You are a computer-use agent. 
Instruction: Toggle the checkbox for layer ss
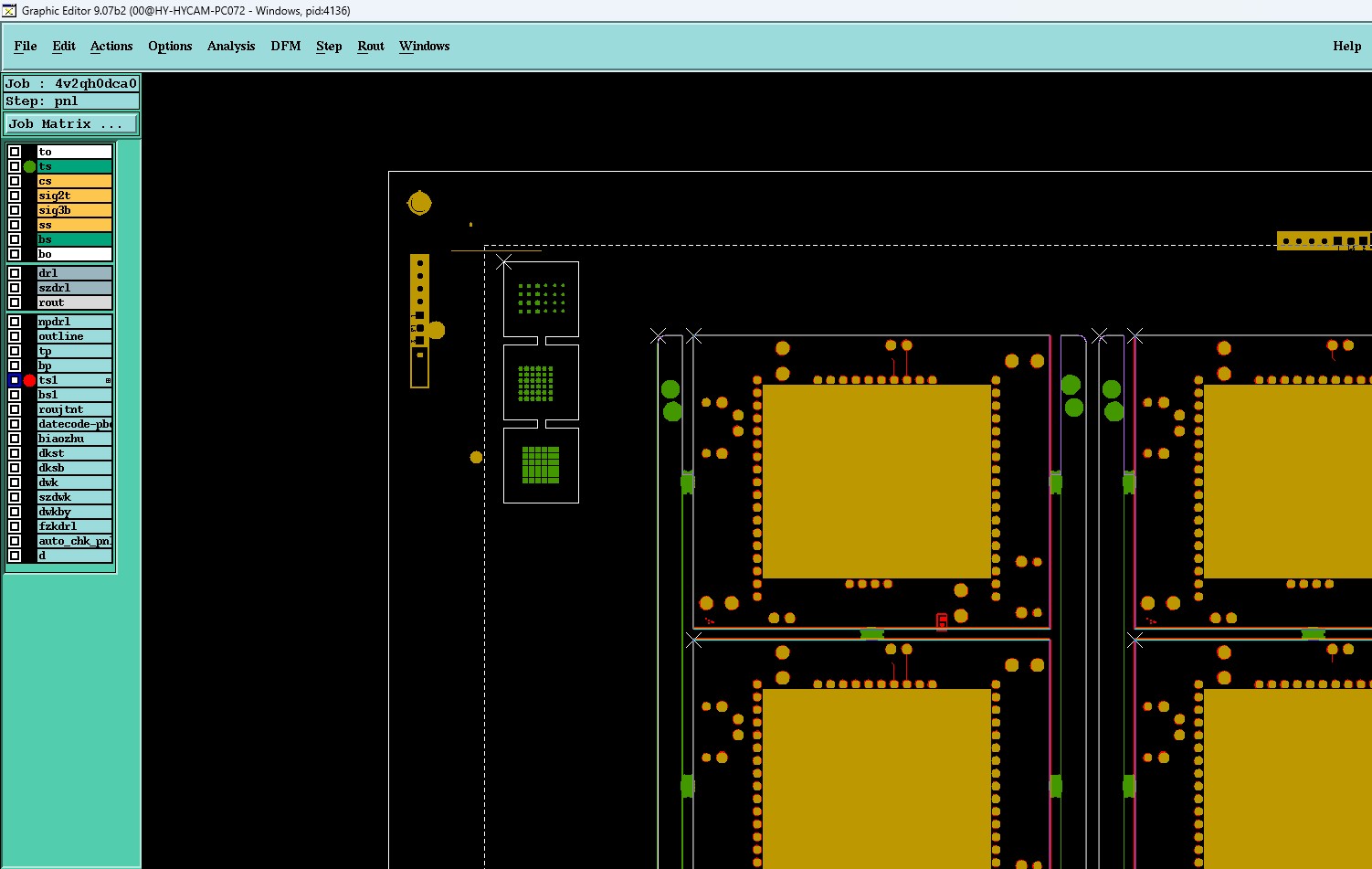point(15,225)
